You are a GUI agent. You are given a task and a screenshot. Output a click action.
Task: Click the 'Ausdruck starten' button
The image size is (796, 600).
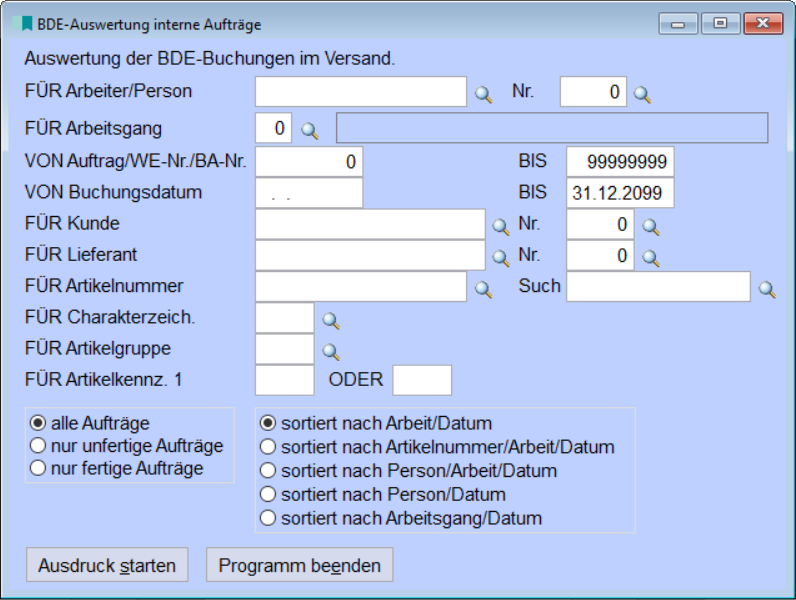[107, 565]
